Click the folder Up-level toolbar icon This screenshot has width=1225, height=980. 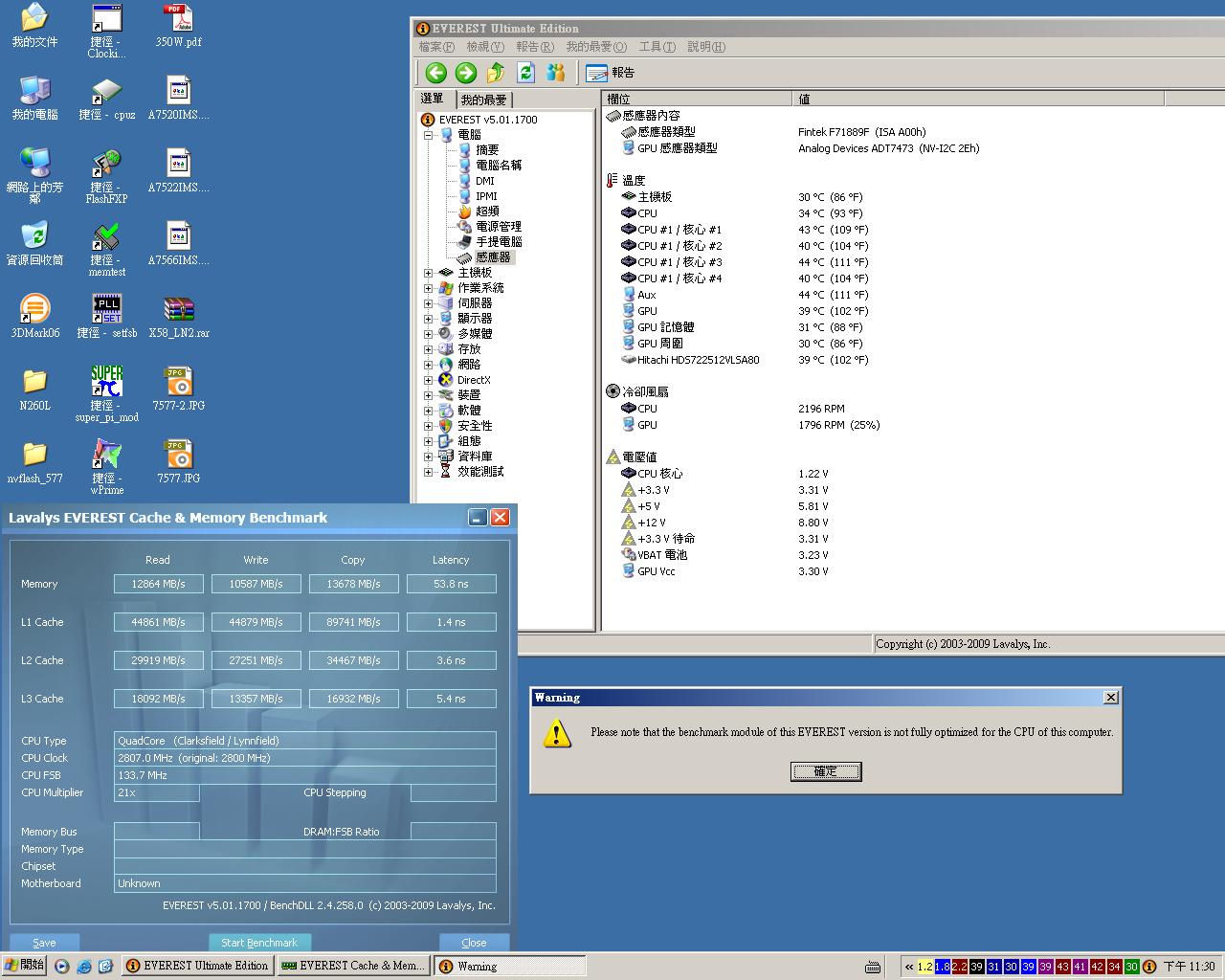[x=496, y=73]
